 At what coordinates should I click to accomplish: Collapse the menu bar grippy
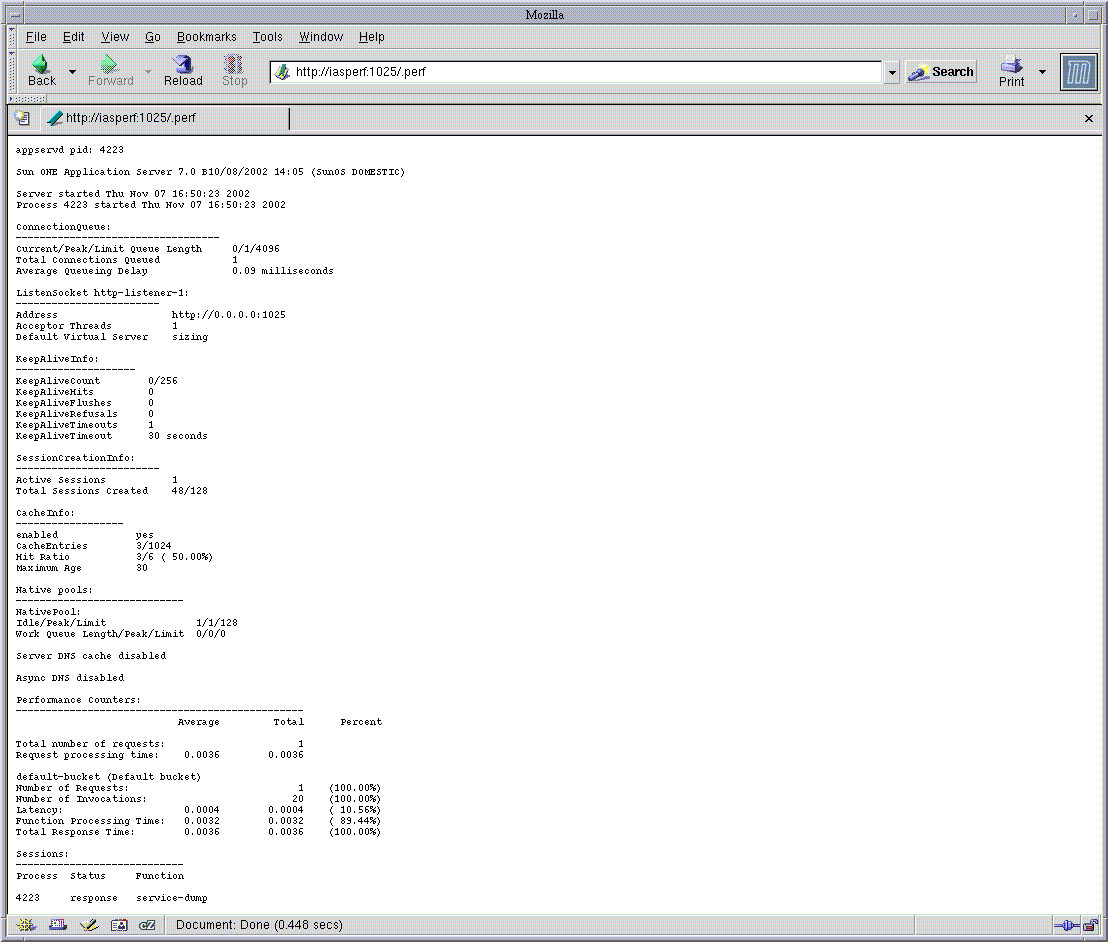coord(12,37)
